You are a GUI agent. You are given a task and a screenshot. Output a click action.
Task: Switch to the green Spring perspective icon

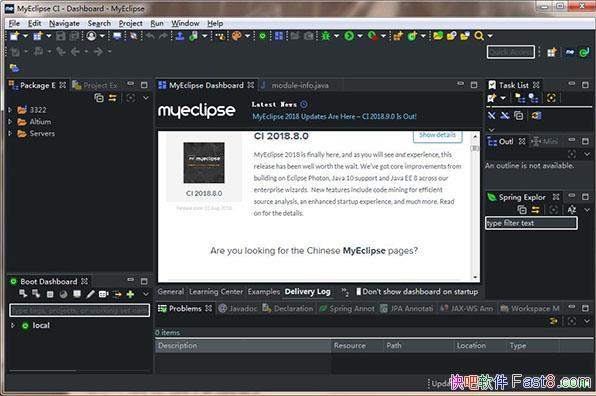(x=584, y=52)
